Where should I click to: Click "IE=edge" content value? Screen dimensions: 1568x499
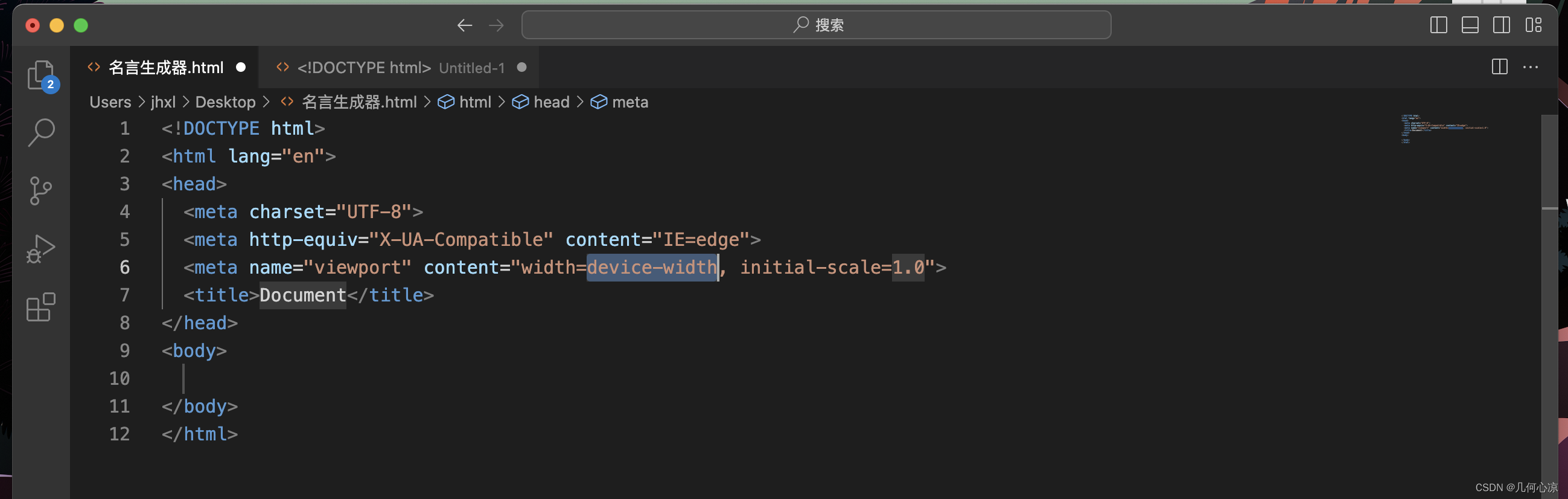click(x=701, y=239)
